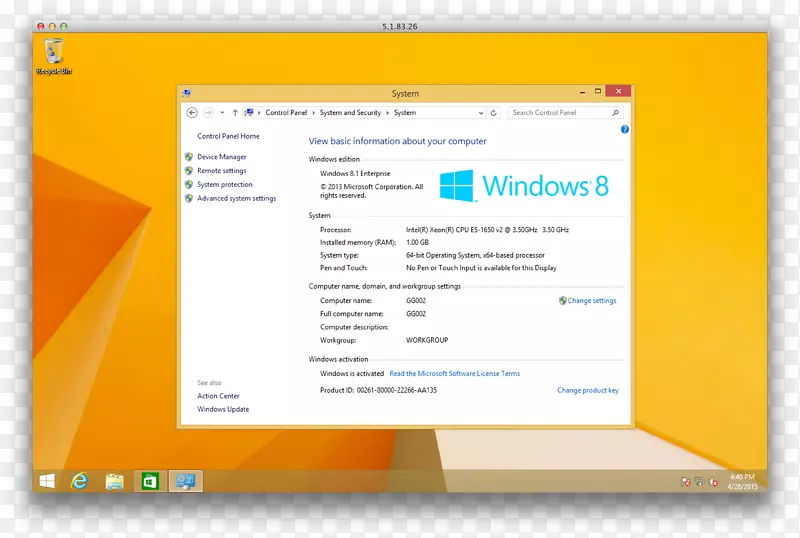Refresh the System page
This screenshot has width=800, height=538.
493,113
